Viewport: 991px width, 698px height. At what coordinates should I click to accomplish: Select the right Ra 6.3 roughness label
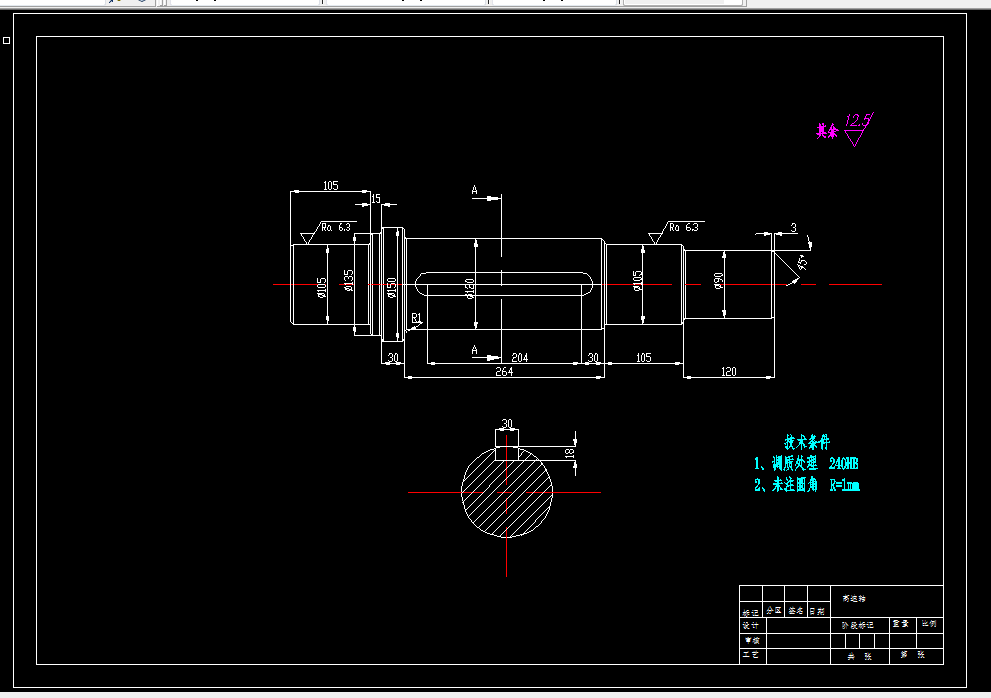(684, 227)
